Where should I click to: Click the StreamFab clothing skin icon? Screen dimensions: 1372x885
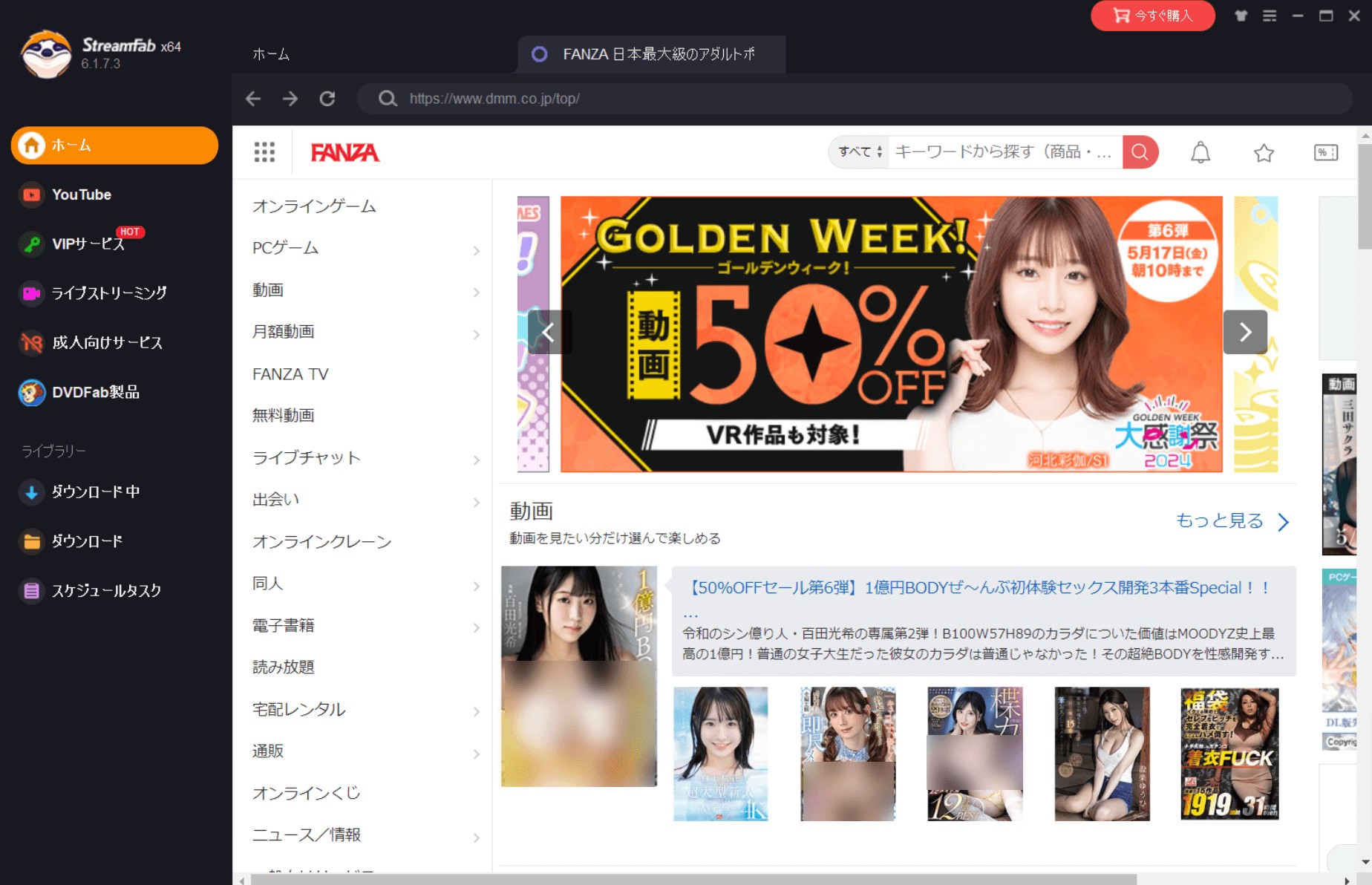pyautogui.click(x=1241, y=16)
